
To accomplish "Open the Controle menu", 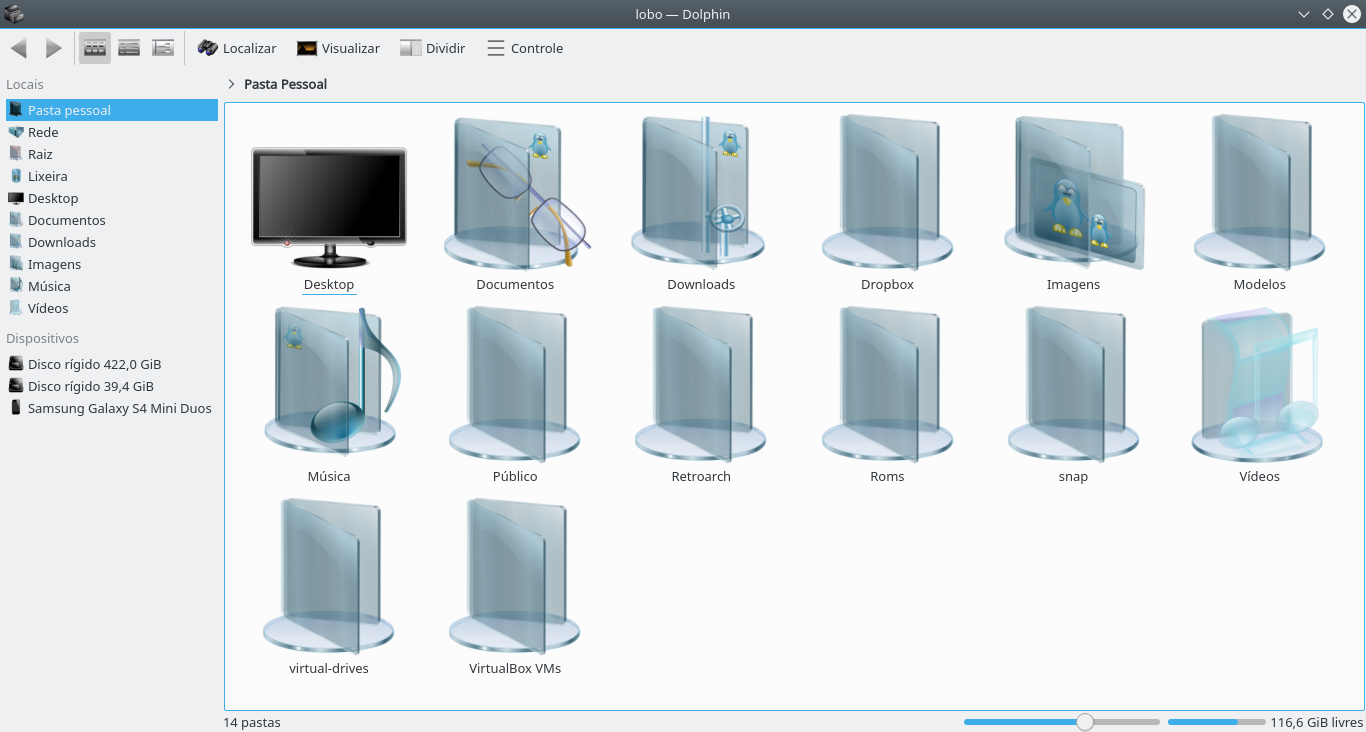I will (524, 47).
